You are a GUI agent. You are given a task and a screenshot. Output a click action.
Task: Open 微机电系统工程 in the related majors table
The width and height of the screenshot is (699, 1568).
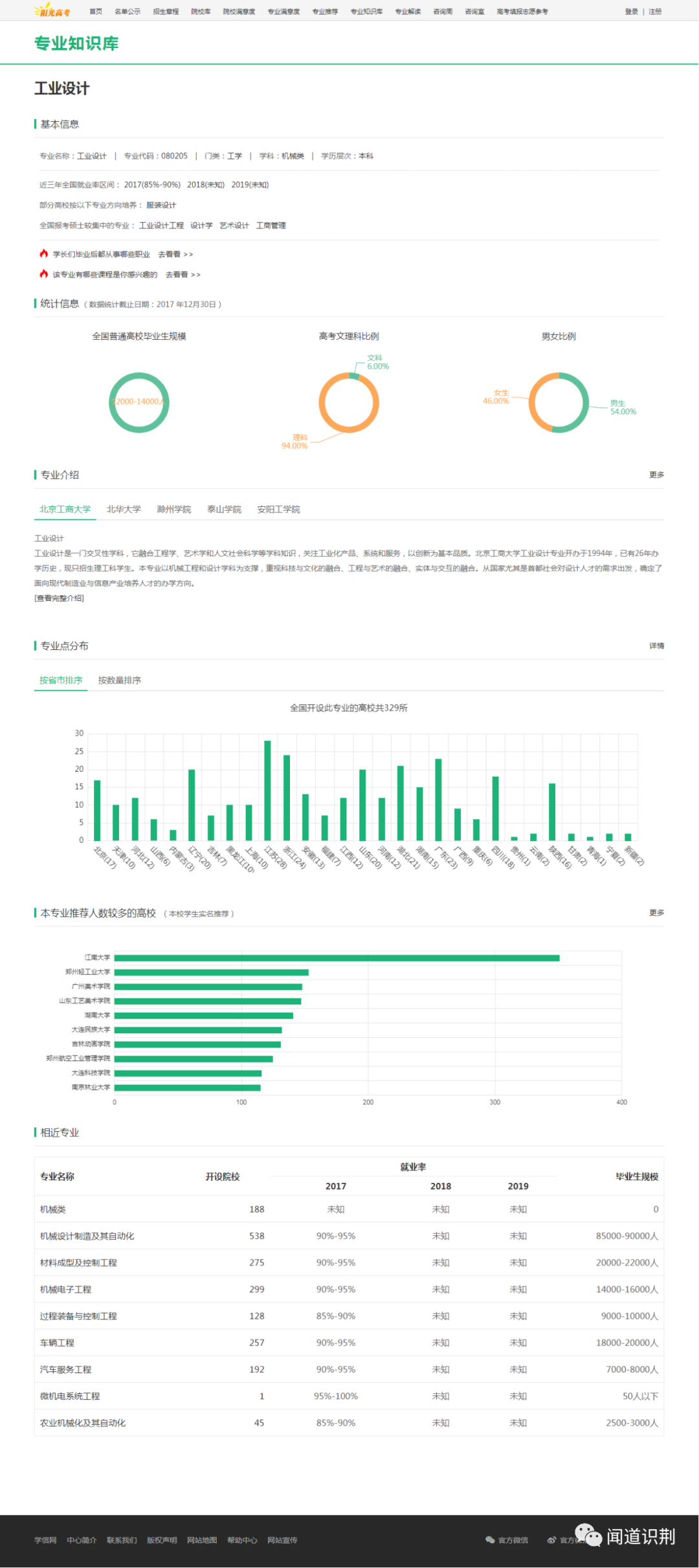(x=70, y=1396)
